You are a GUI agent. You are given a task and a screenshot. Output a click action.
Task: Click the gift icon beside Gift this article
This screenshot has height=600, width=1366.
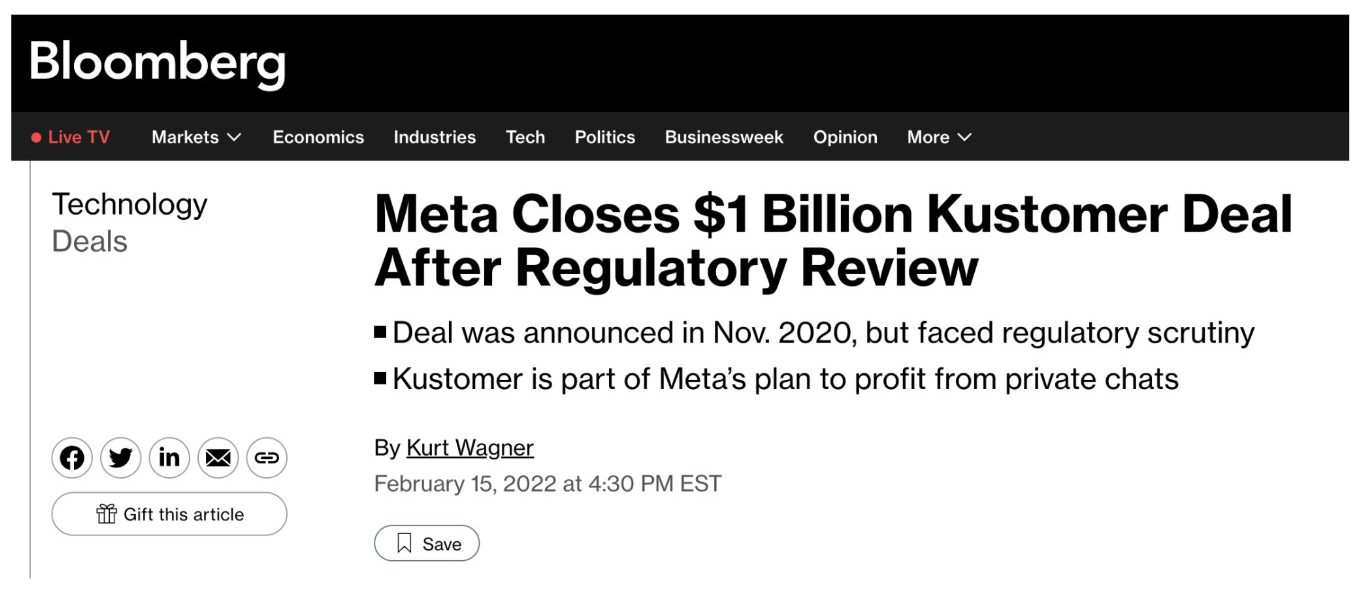coord(107,514)
